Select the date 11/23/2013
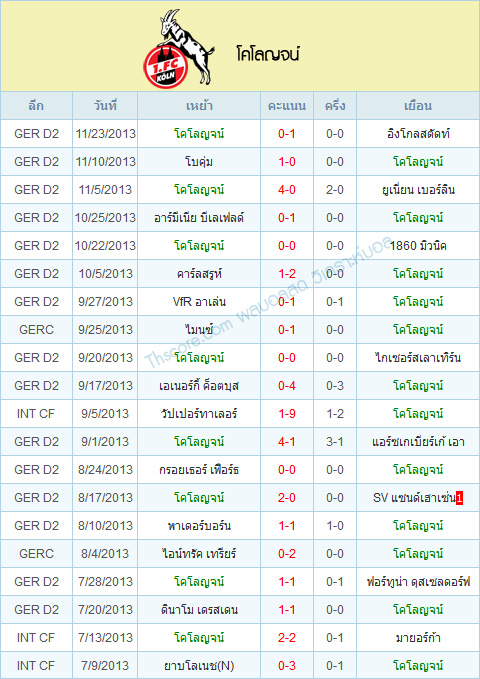Viewport: 480px width, 679px height. (x=105, y=134)
